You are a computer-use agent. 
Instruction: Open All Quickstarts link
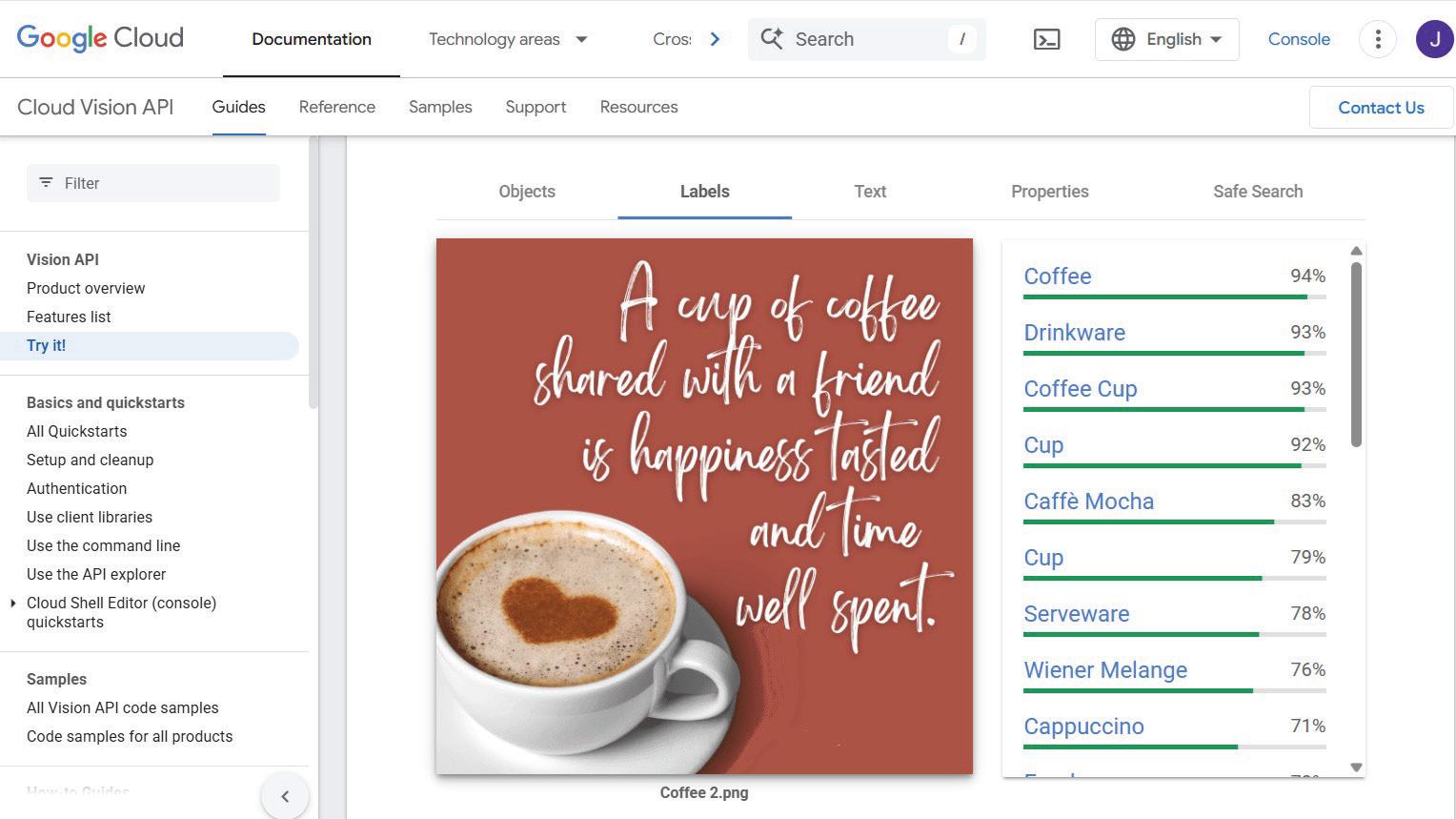pos(76,431)
